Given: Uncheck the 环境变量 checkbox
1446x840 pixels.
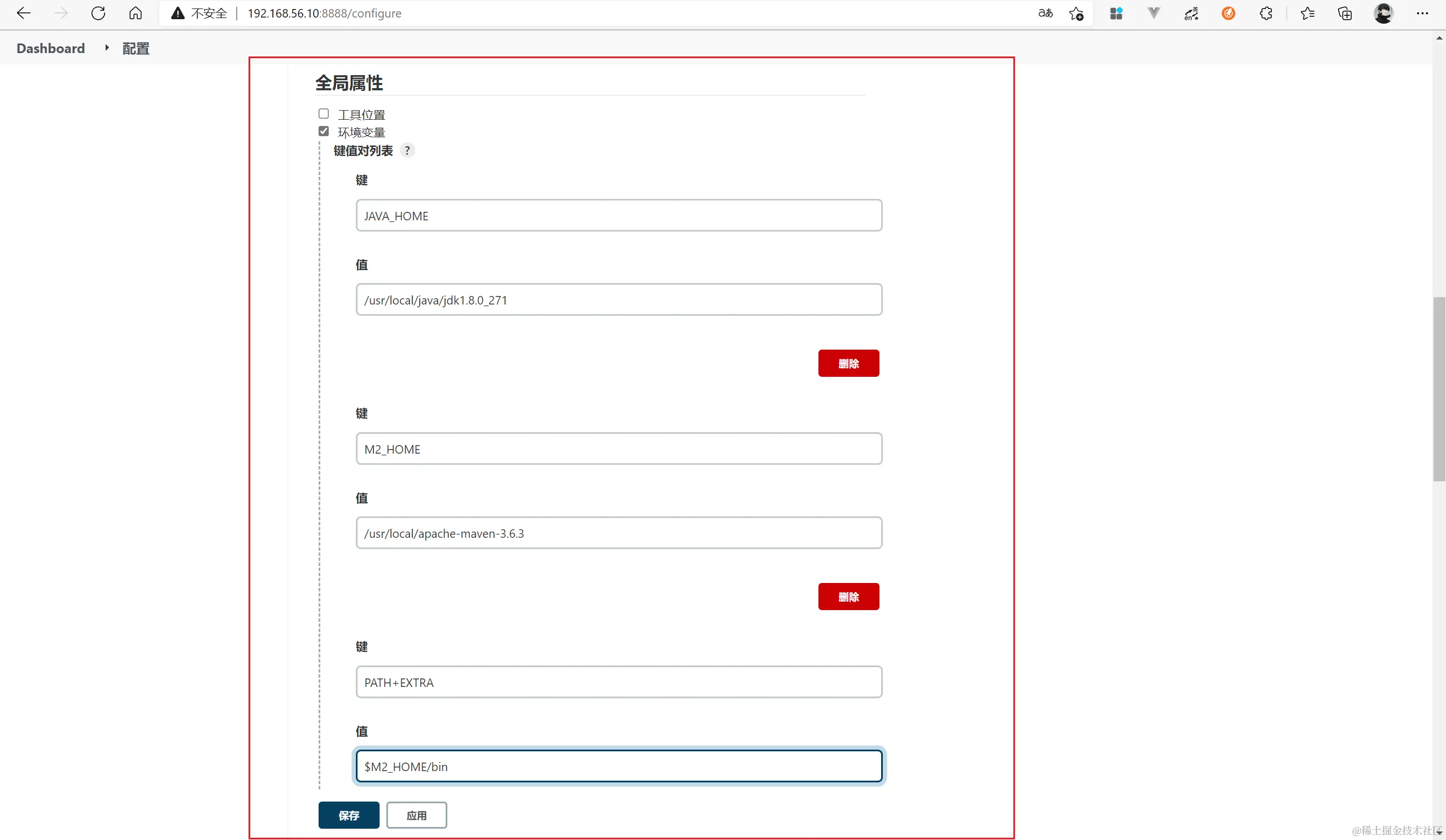Looking at the screenshot, I should click(324, 132).
